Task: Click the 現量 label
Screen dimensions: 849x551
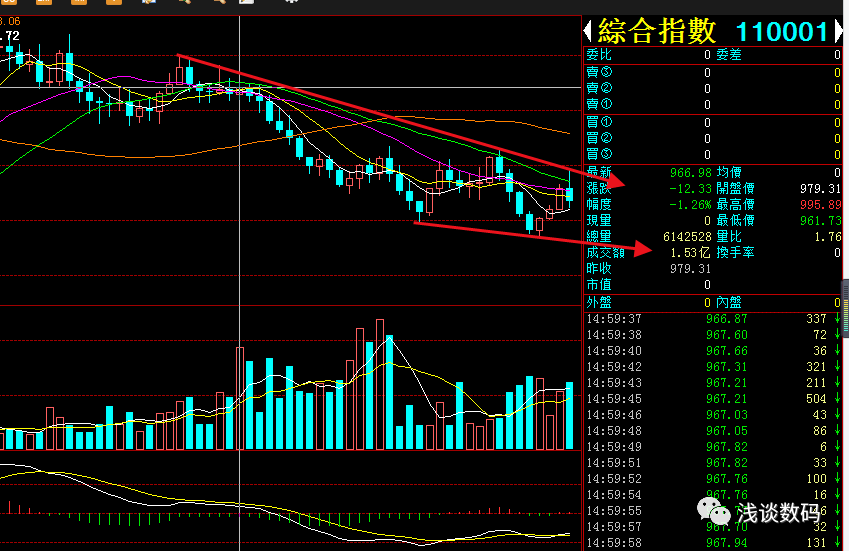Action: (x=598, y=220)
